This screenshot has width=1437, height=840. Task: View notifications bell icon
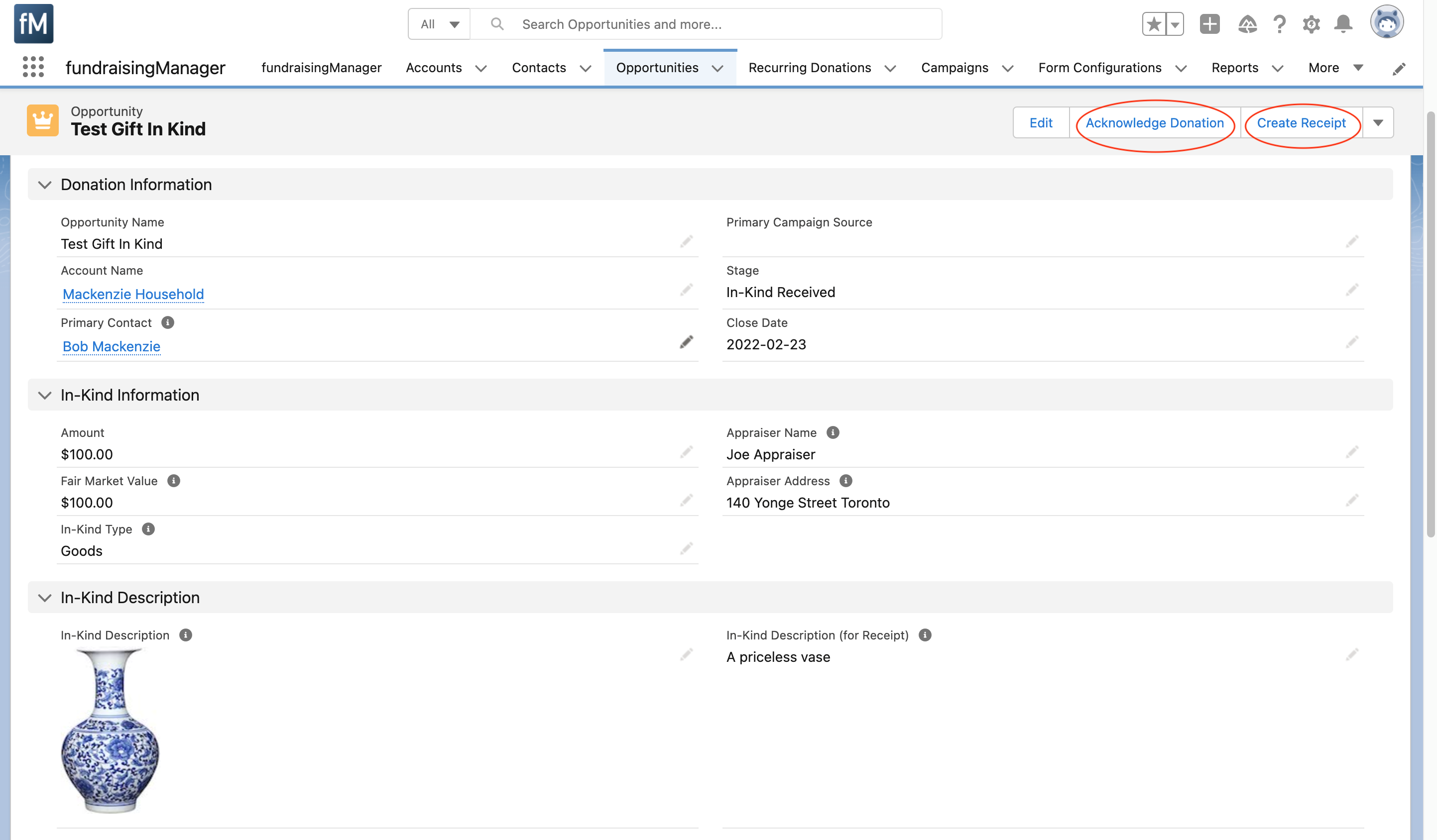[1343, 24]
